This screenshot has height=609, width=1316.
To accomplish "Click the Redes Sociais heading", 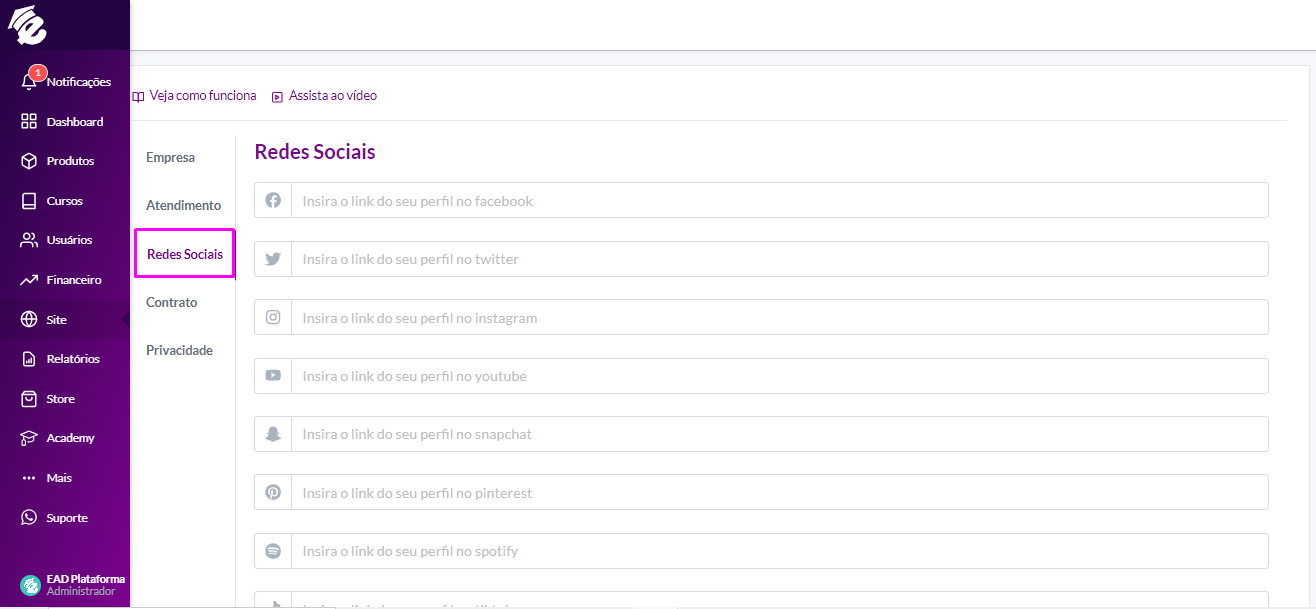I will [x=315, y=152].
